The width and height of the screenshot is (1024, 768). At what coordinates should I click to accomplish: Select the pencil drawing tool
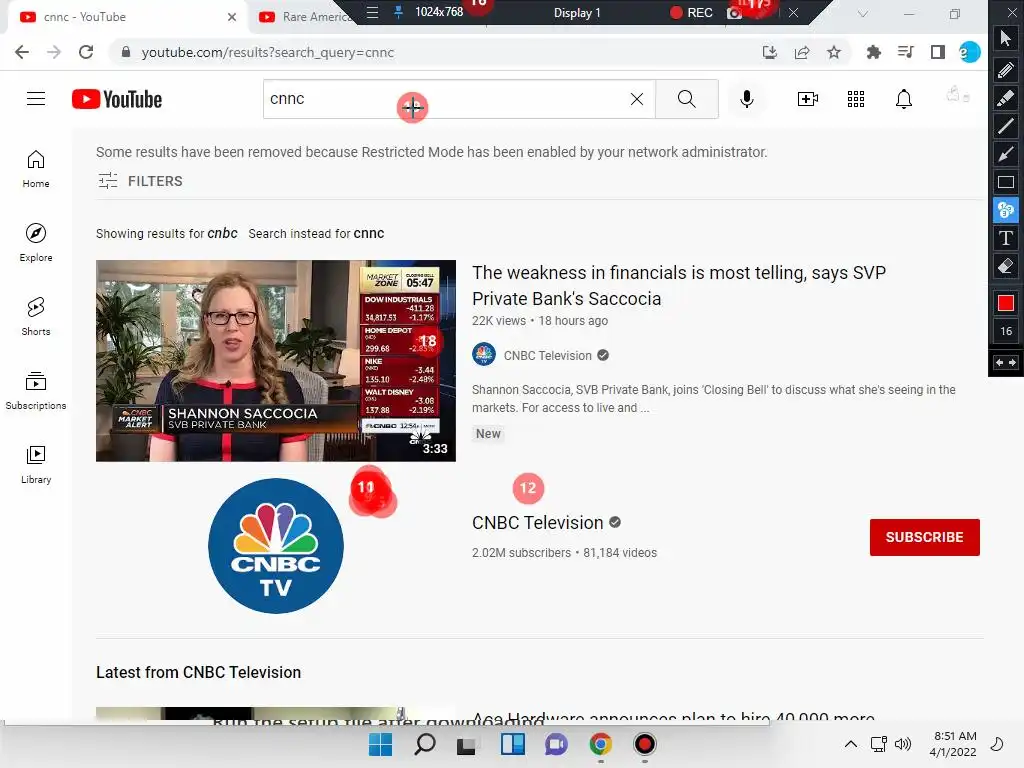[1006, 69]
